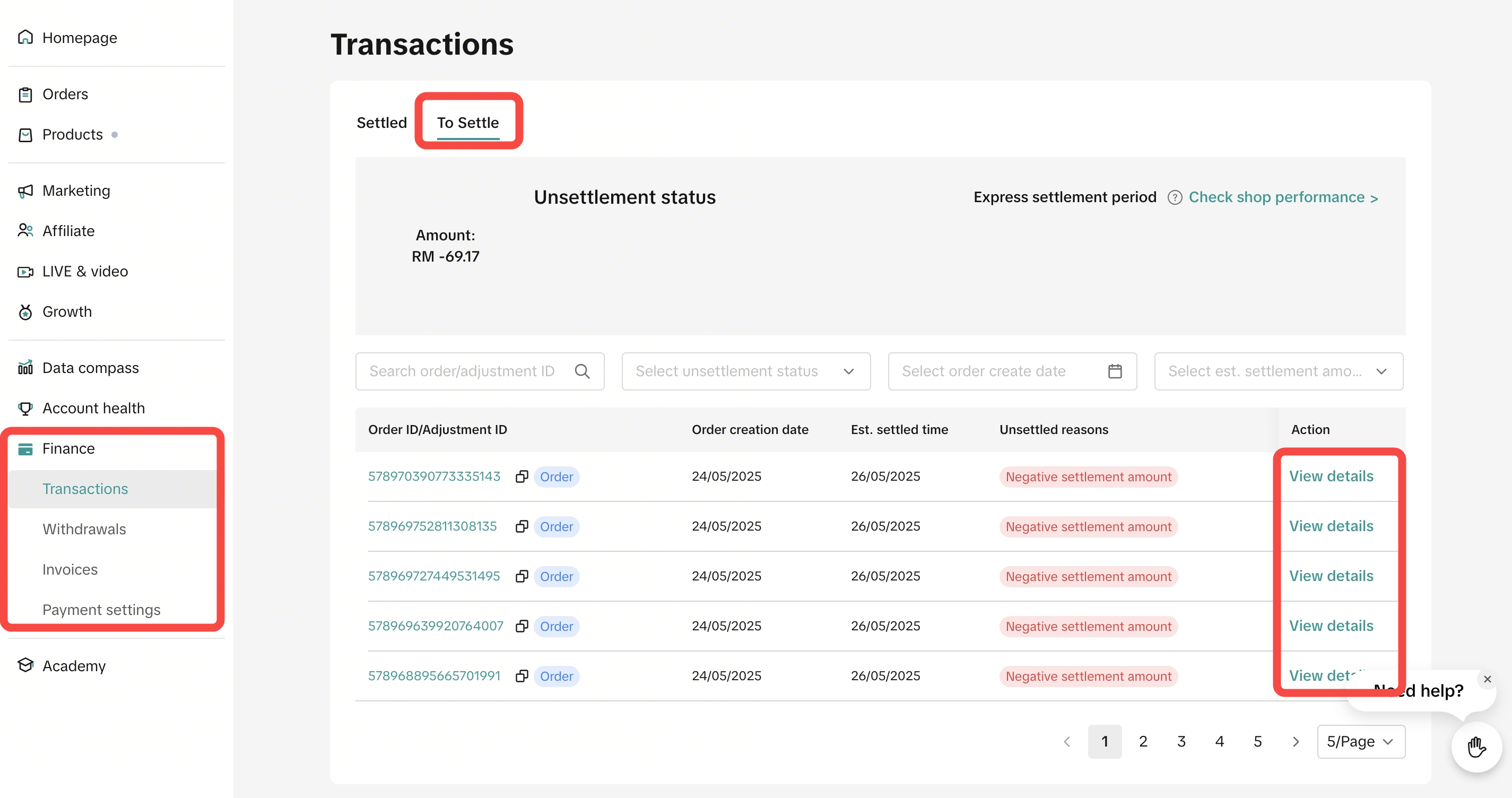Click the Express settlement period help icon
The width and height of the screenshot is (1512, 798).
pyautogui.click(x=1174, y=198)
